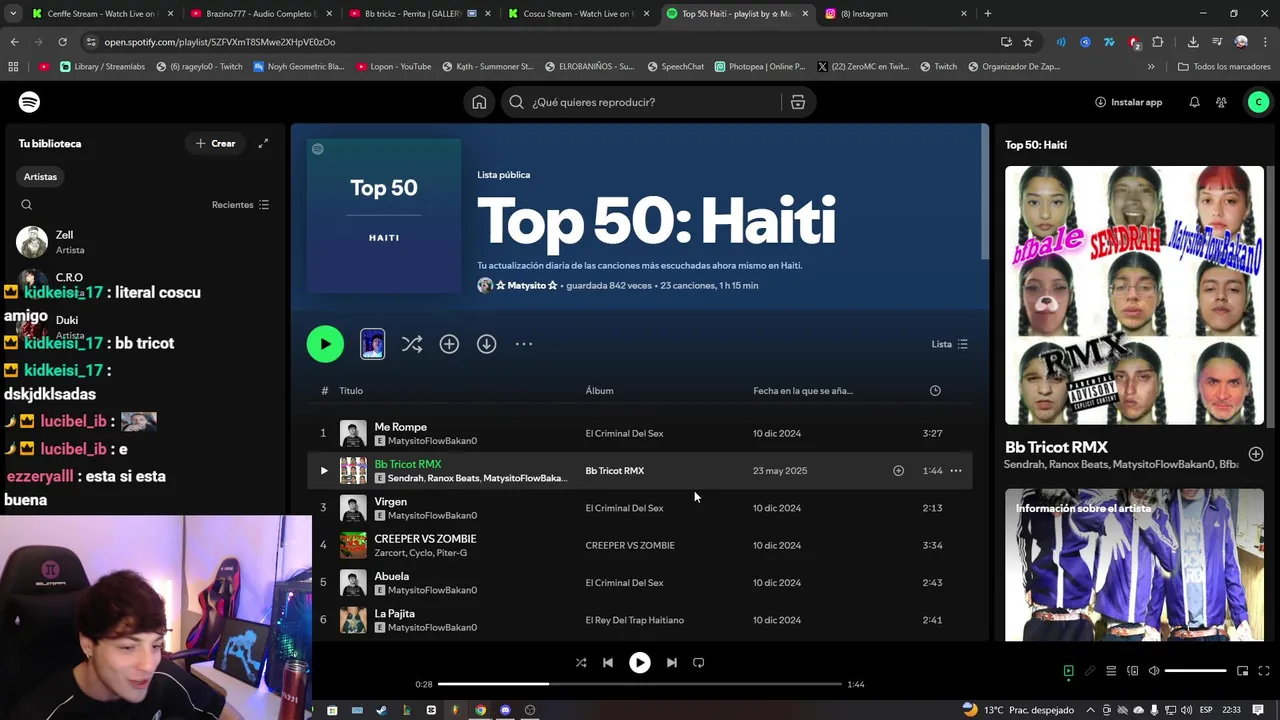Click the Instalar app button
The image size is (1280, 720).
click(x=1128, y=102)
